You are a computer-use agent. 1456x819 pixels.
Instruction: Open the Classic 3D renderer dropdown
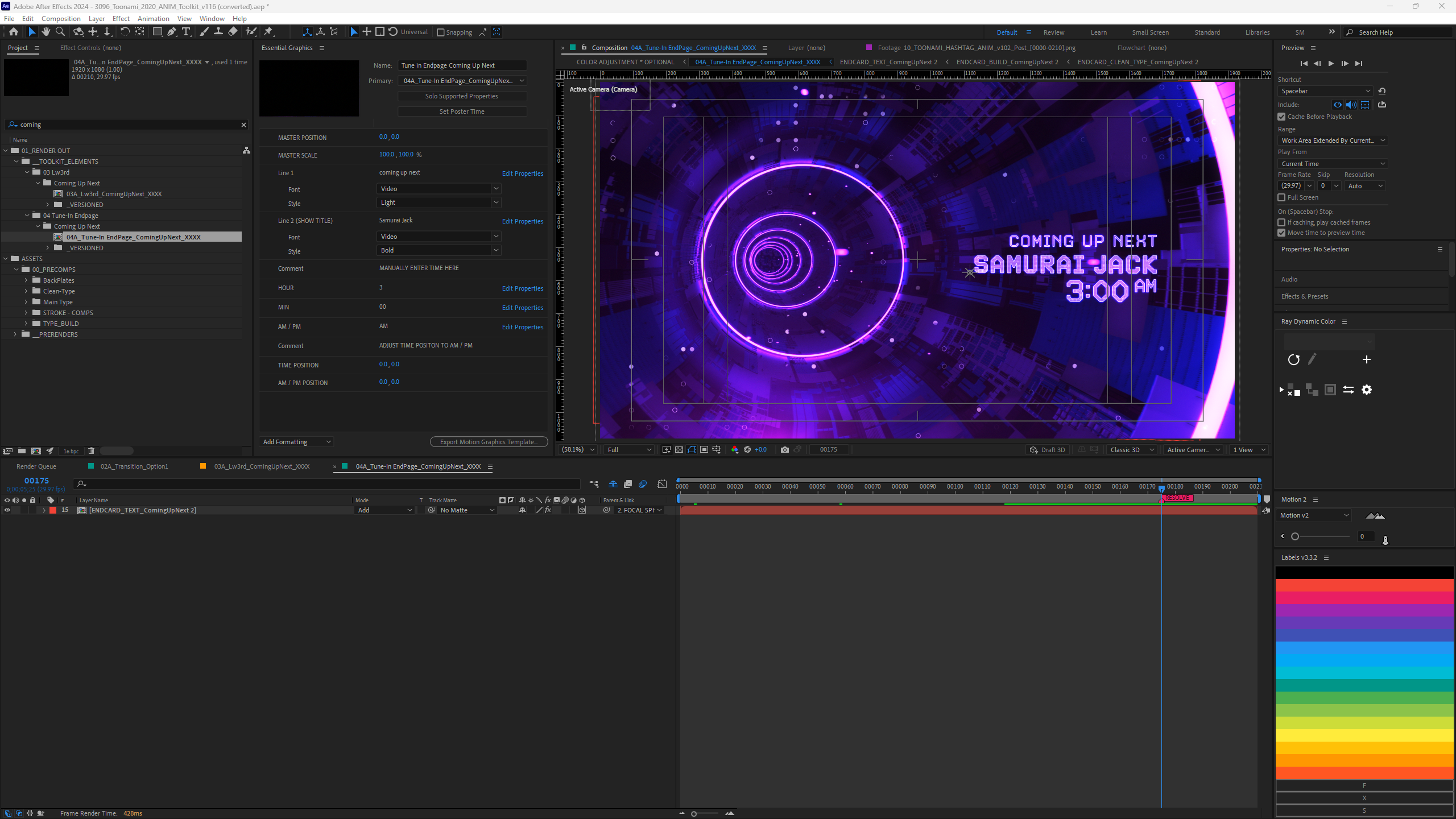tap(1132, 449)
